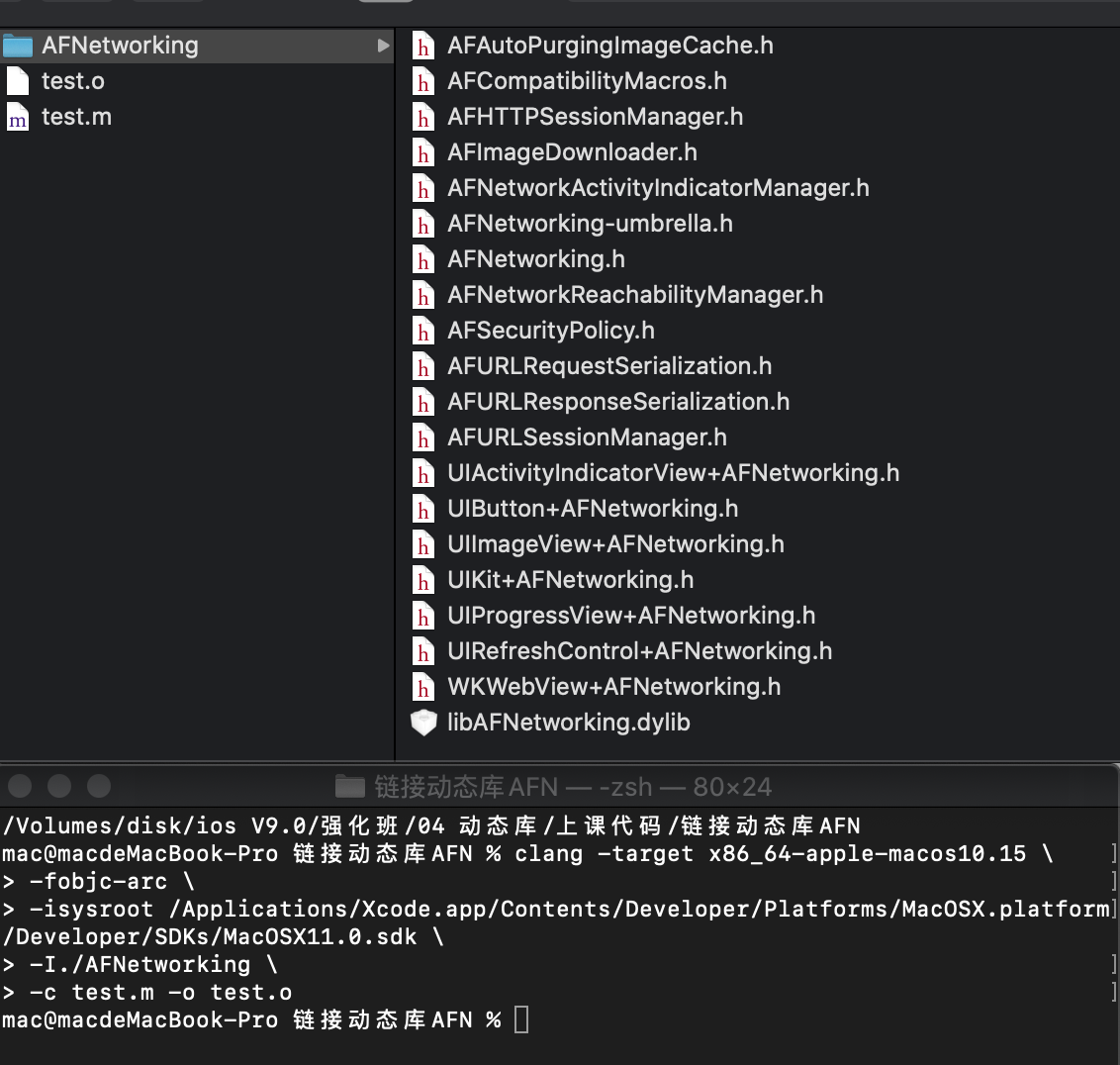Click the terminal title bar folder icon
This screenshot has height=1065, width=1120.
click(x=350, y=786)
